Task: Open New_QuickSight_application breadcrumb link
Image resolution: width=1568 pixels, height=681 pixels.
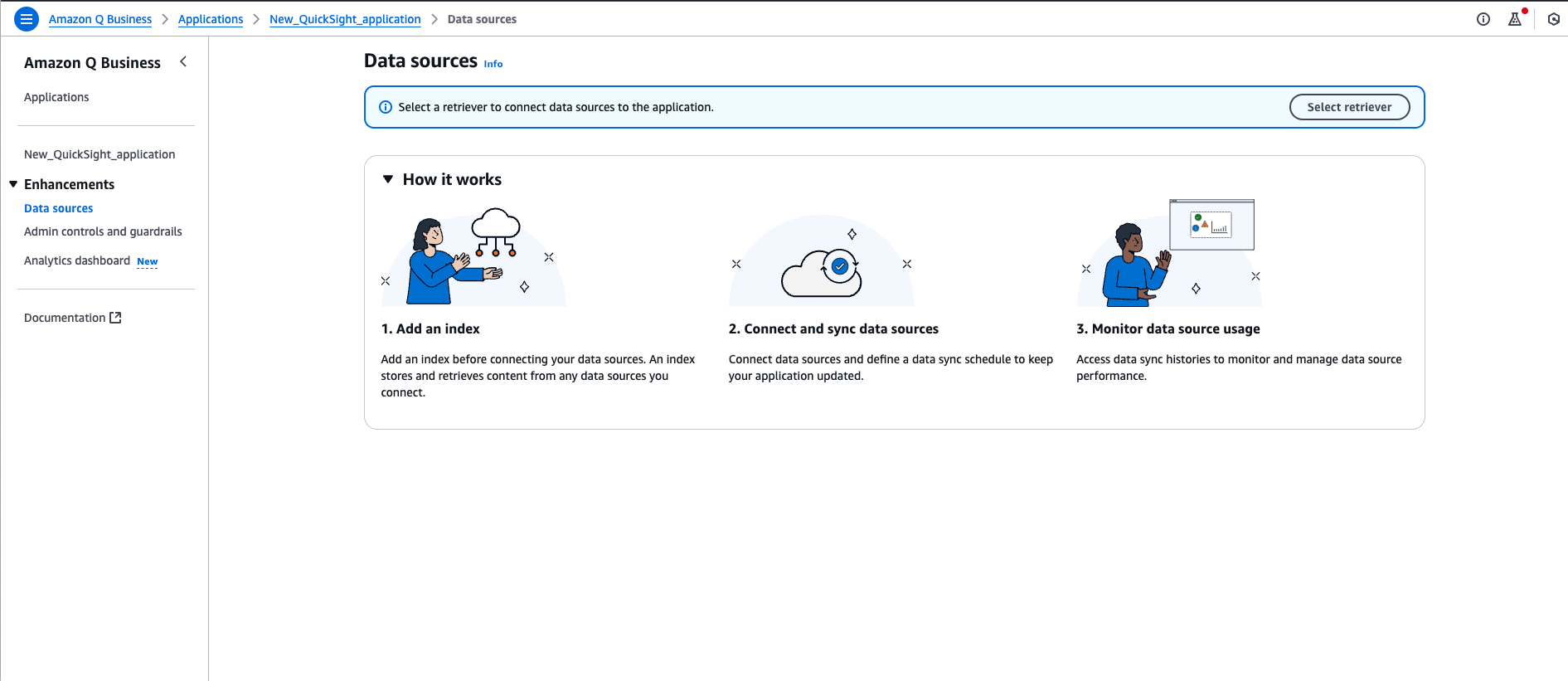Action: 345,19
